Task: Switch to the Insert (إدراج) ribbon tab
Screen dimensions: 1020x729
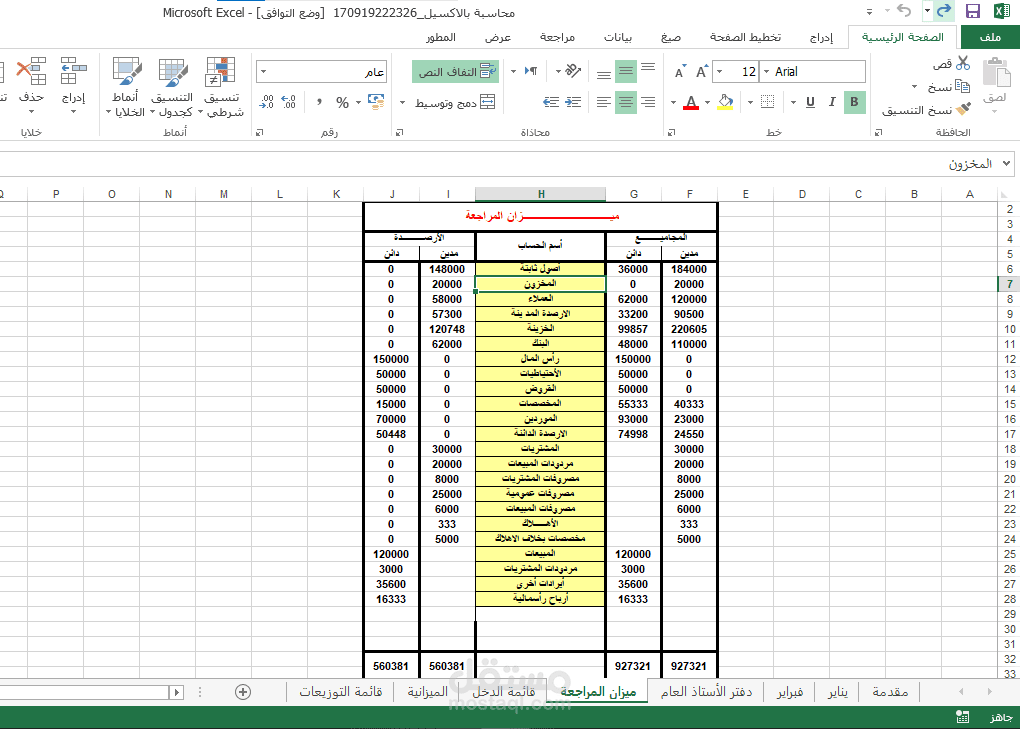Action: (x=821, y=37)
